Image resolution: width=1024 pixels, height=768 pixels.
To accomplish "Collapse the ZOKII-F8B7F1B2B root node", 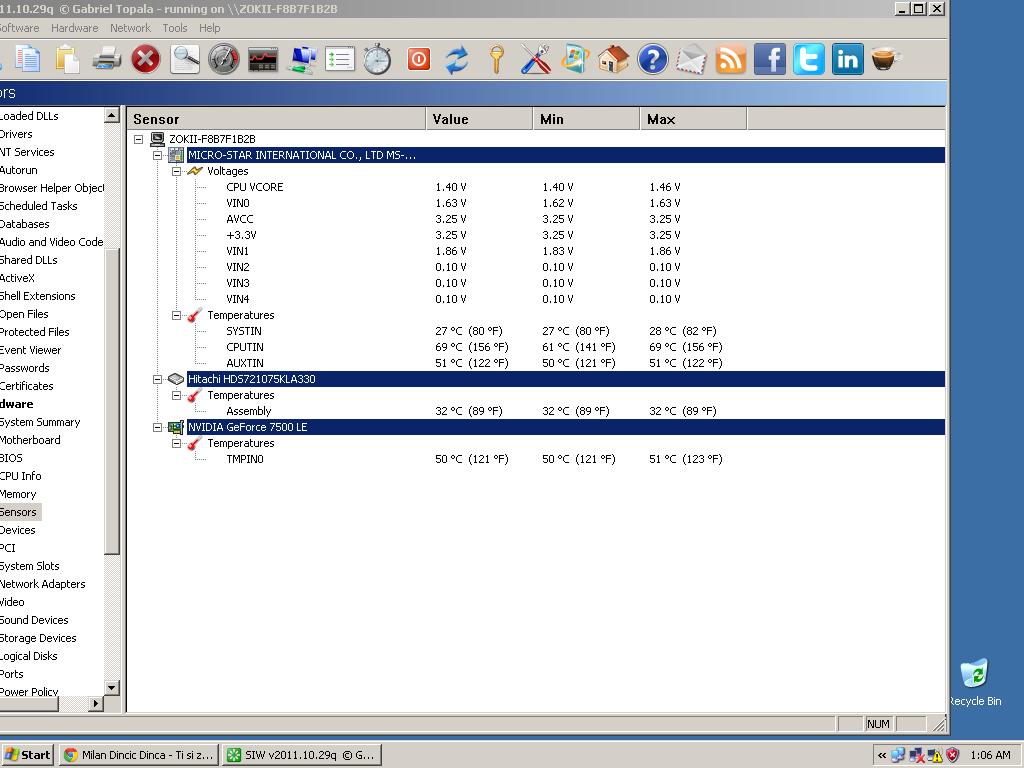I will coord(138,139).
